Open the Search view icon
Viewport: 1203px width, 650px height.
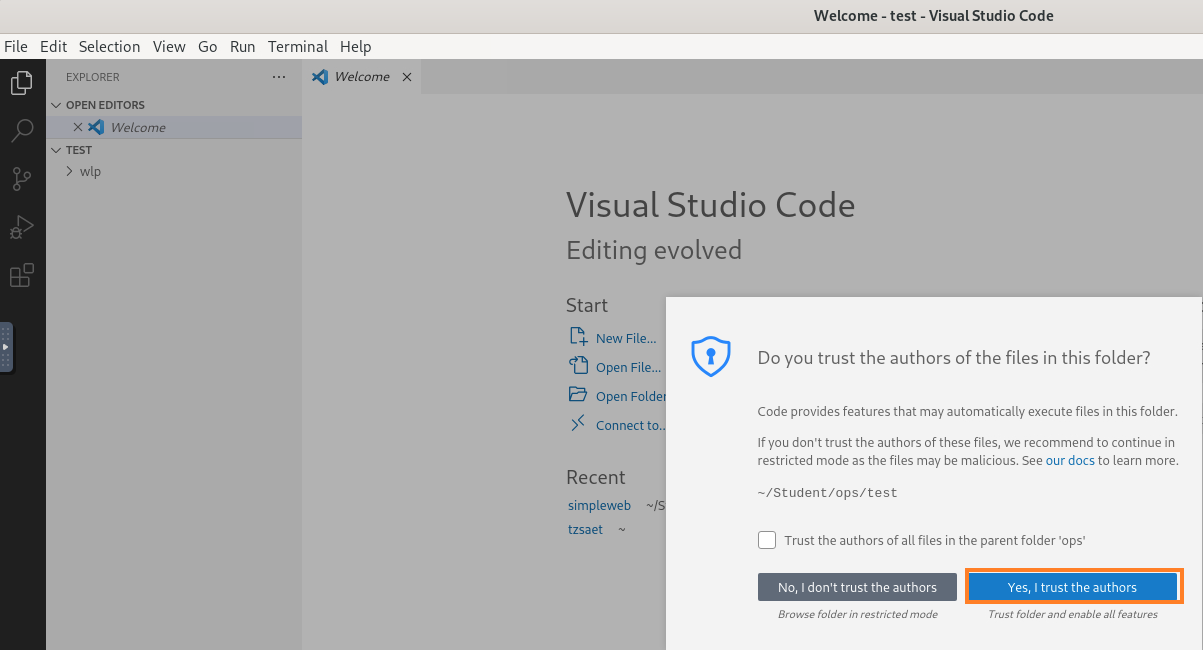tap(21, 131)
